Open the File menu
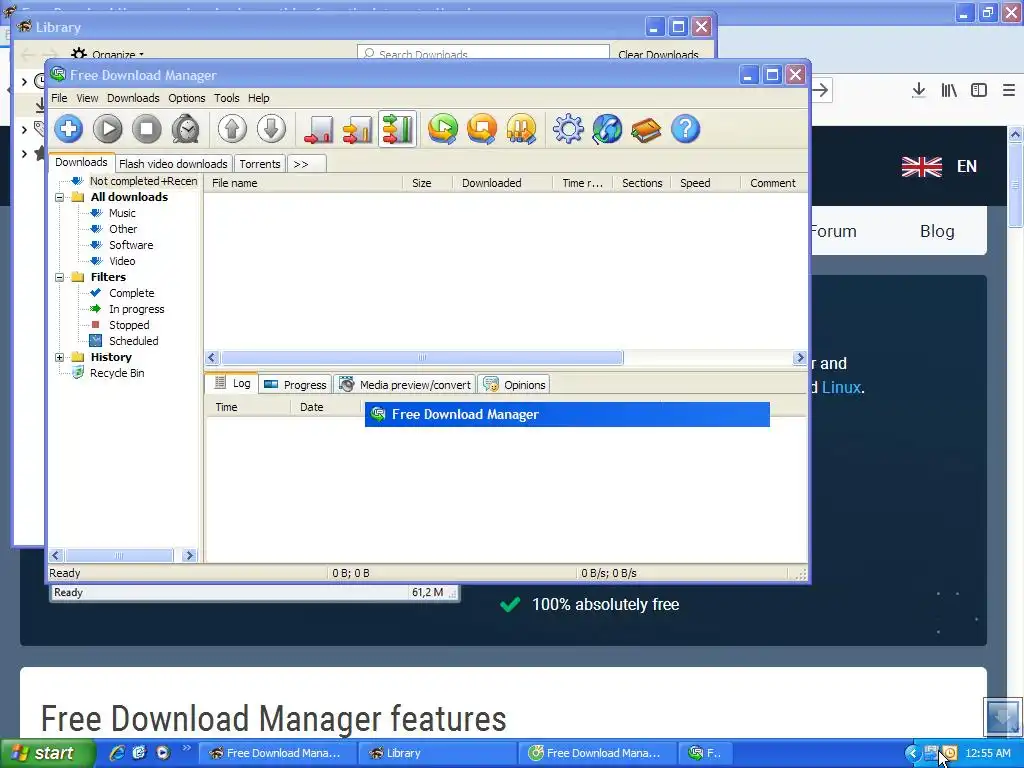This screenshot has width=1024, height=768. [x=59, y=98]
